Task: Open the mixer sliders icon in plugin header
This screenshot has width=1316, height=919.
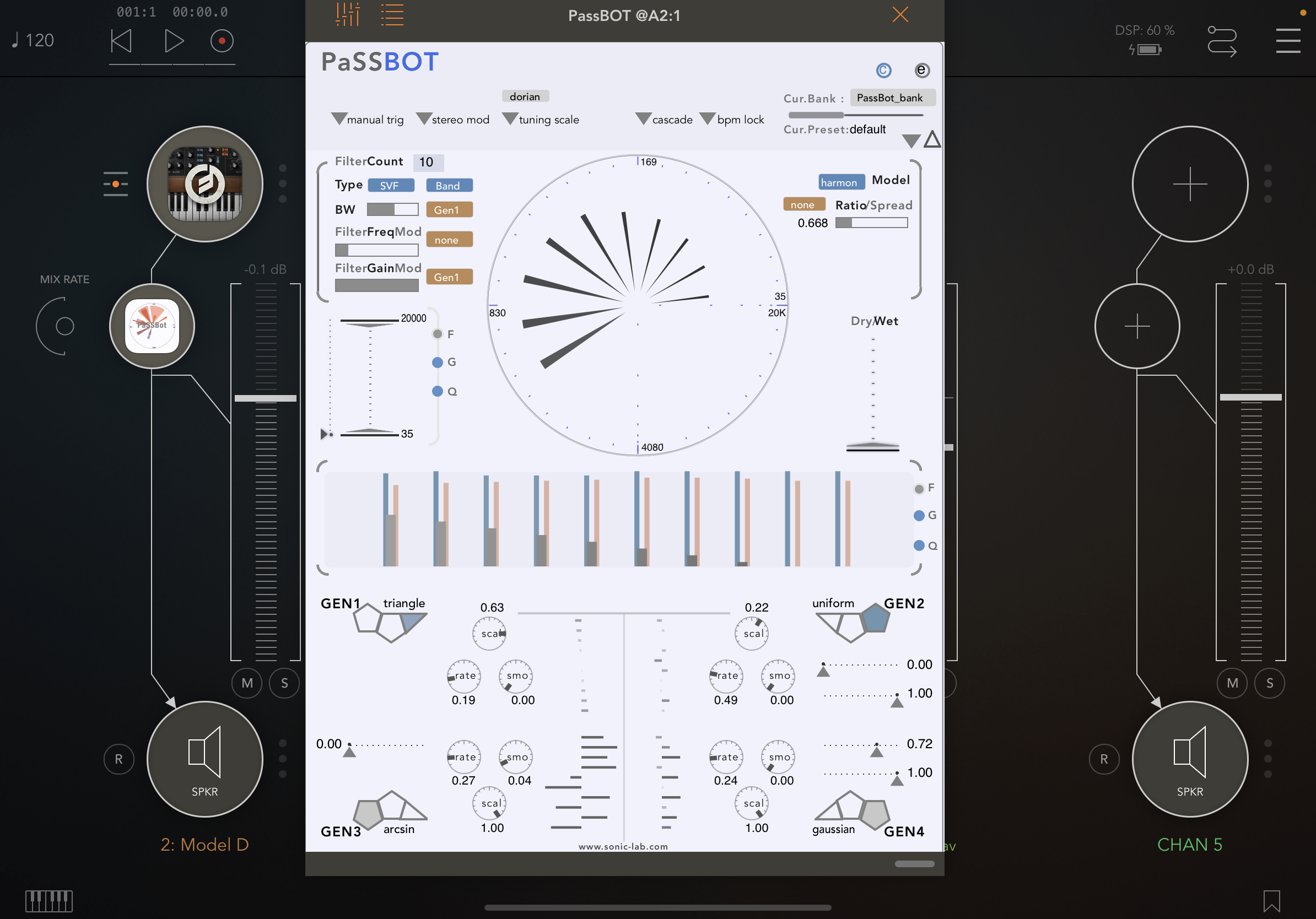Action: (348, 14)
